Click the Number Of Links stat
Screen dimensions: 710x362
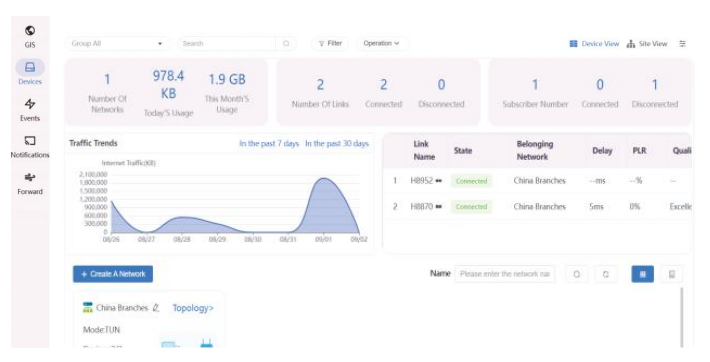(x=320, y=94)
